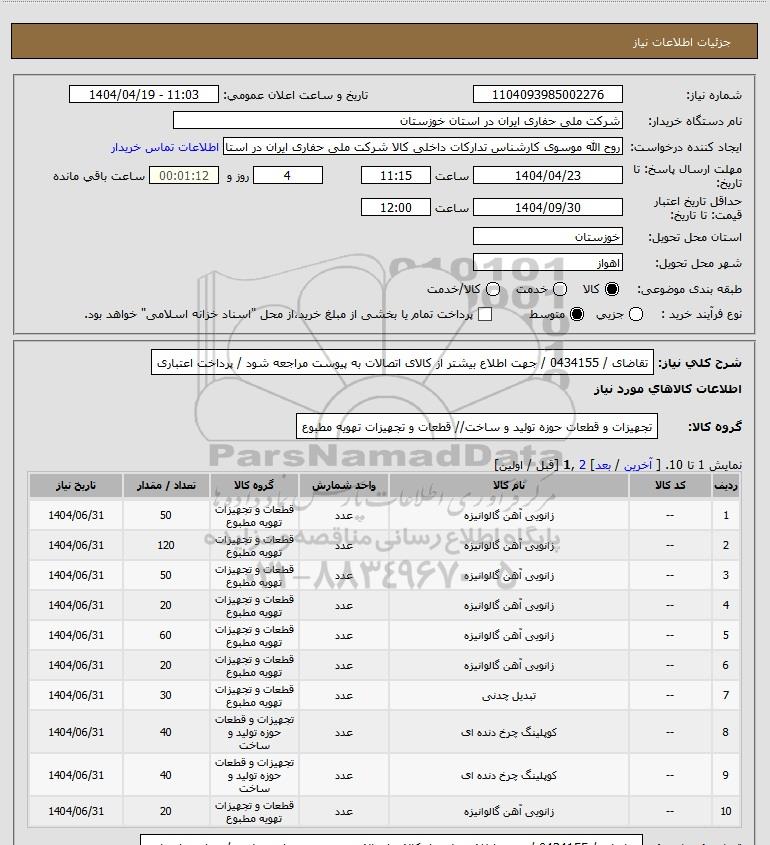The width and height of the screenshot is (770, 845).
Task: Click the تعداد / مقدار column header
Action: 165,486
